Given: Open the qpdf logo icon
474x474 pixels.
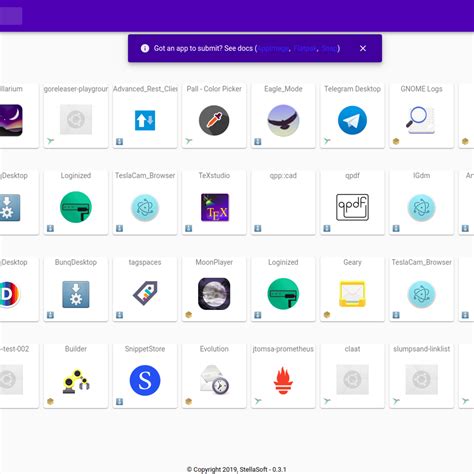Looking at the screenshot, I should click(x=352, y=207).
